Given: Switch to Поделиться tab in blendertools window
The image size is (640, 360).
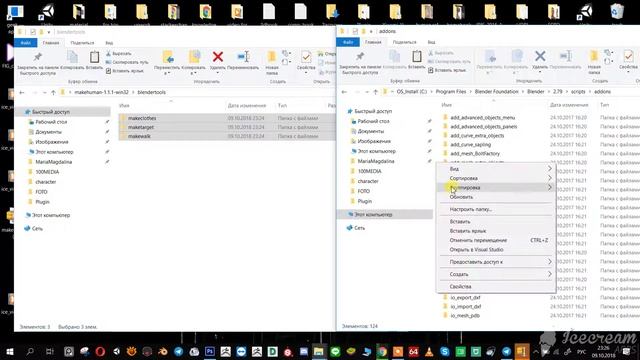Looking at the screenshot, I should pyautogui.click(x=82, y=42).
